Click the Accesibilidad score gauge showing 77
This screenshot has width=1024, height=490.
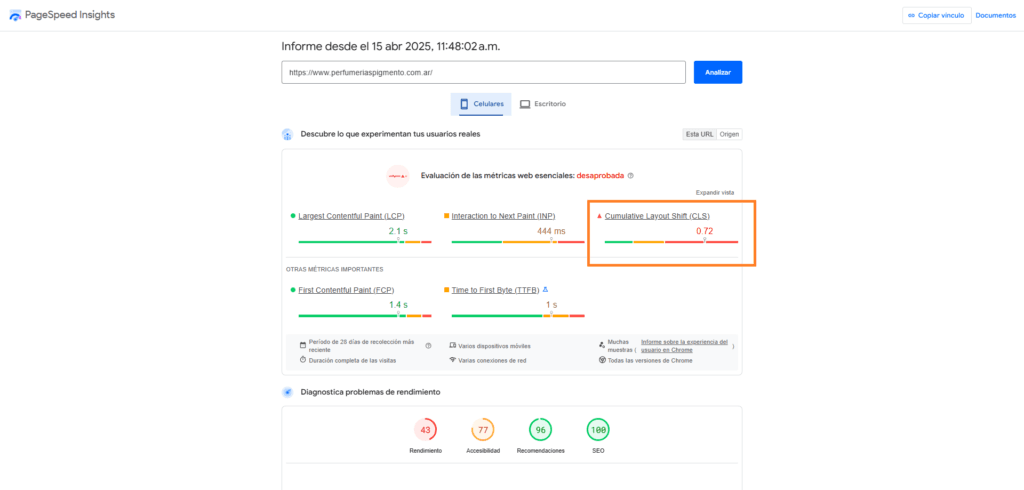click(483, 430)
